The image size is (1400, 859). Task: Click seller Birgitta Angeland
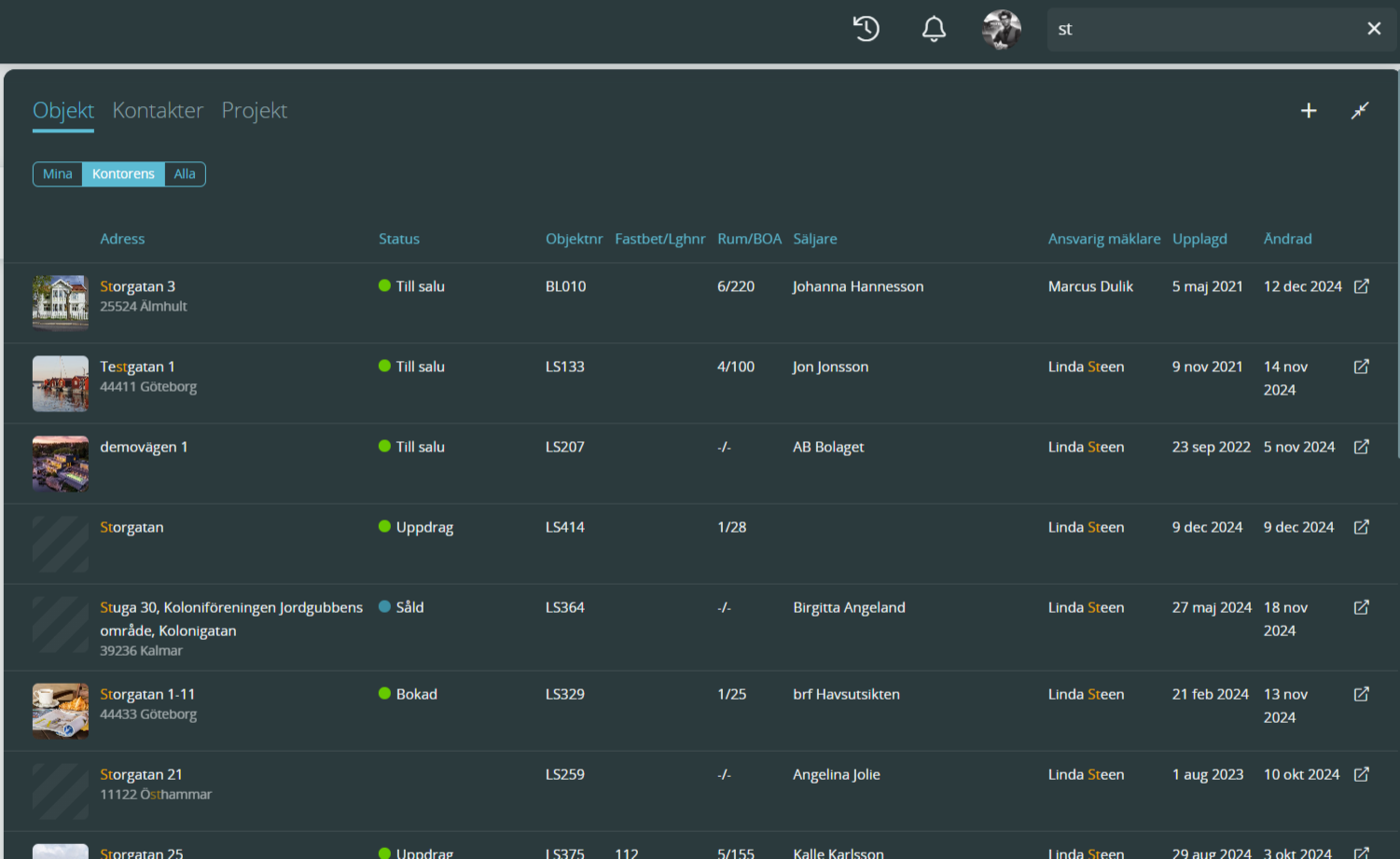pyautogui.click(x=850, y=607)
